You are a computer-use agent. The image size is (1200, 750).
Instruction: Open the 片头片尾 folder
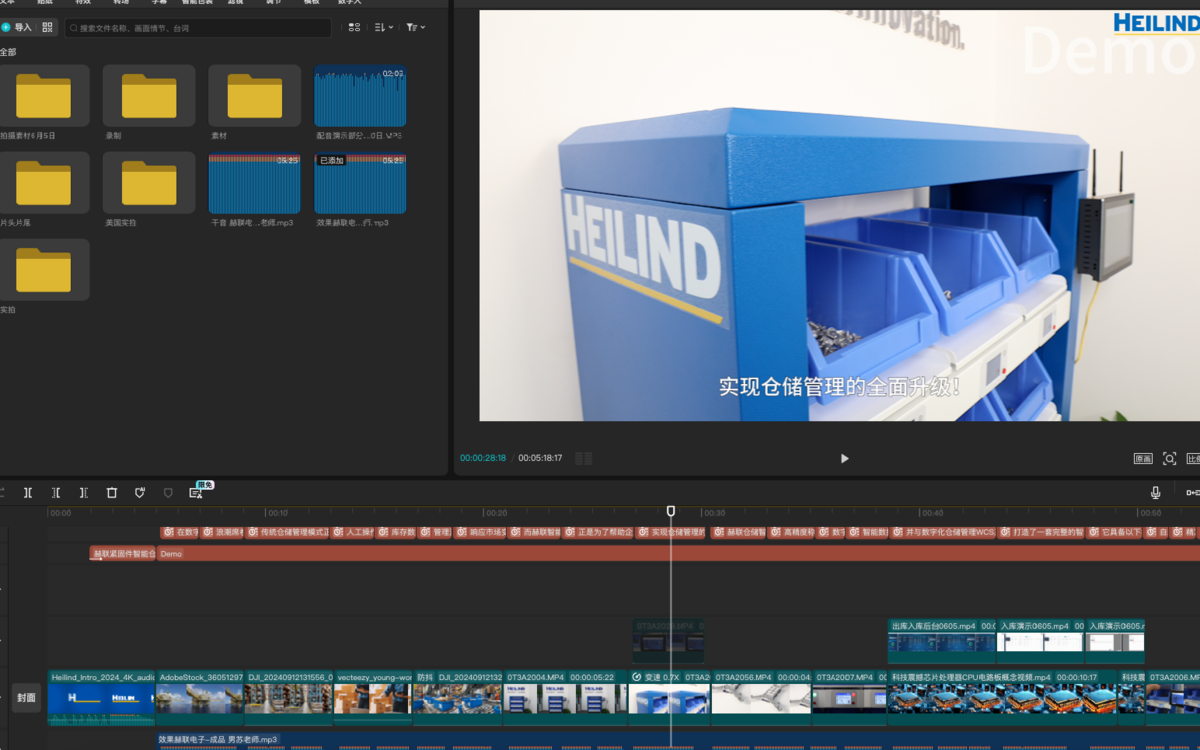coord(43,183)
